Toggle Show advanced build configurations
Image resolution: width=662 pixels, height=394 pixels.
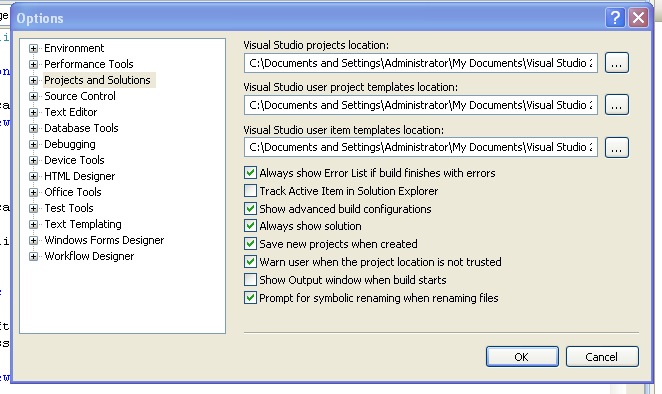pos(250,209)
